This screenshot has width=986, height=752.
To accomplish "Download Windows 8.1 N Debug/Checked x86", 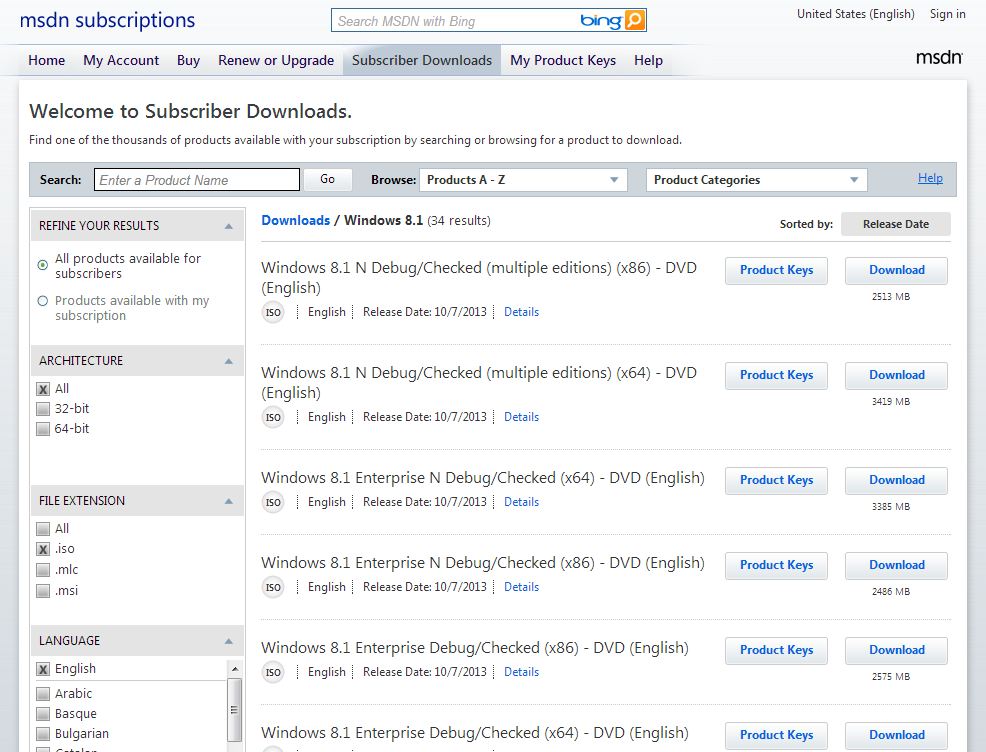I will click(x=897, y=270).
